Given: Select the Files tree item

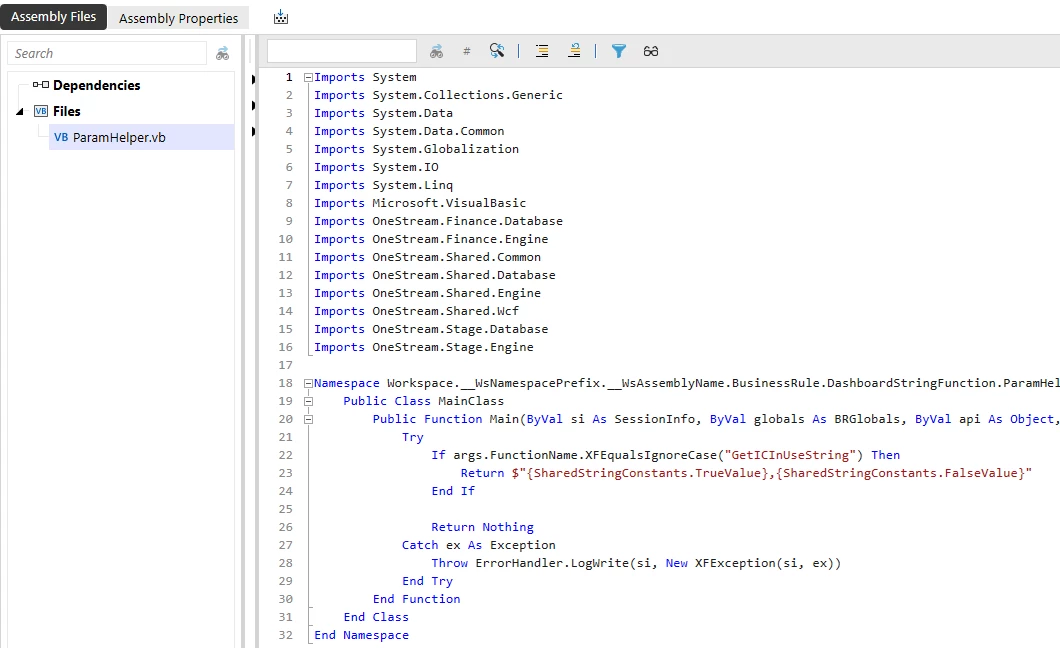Looking at the screenshot, I should click(67, 111).
